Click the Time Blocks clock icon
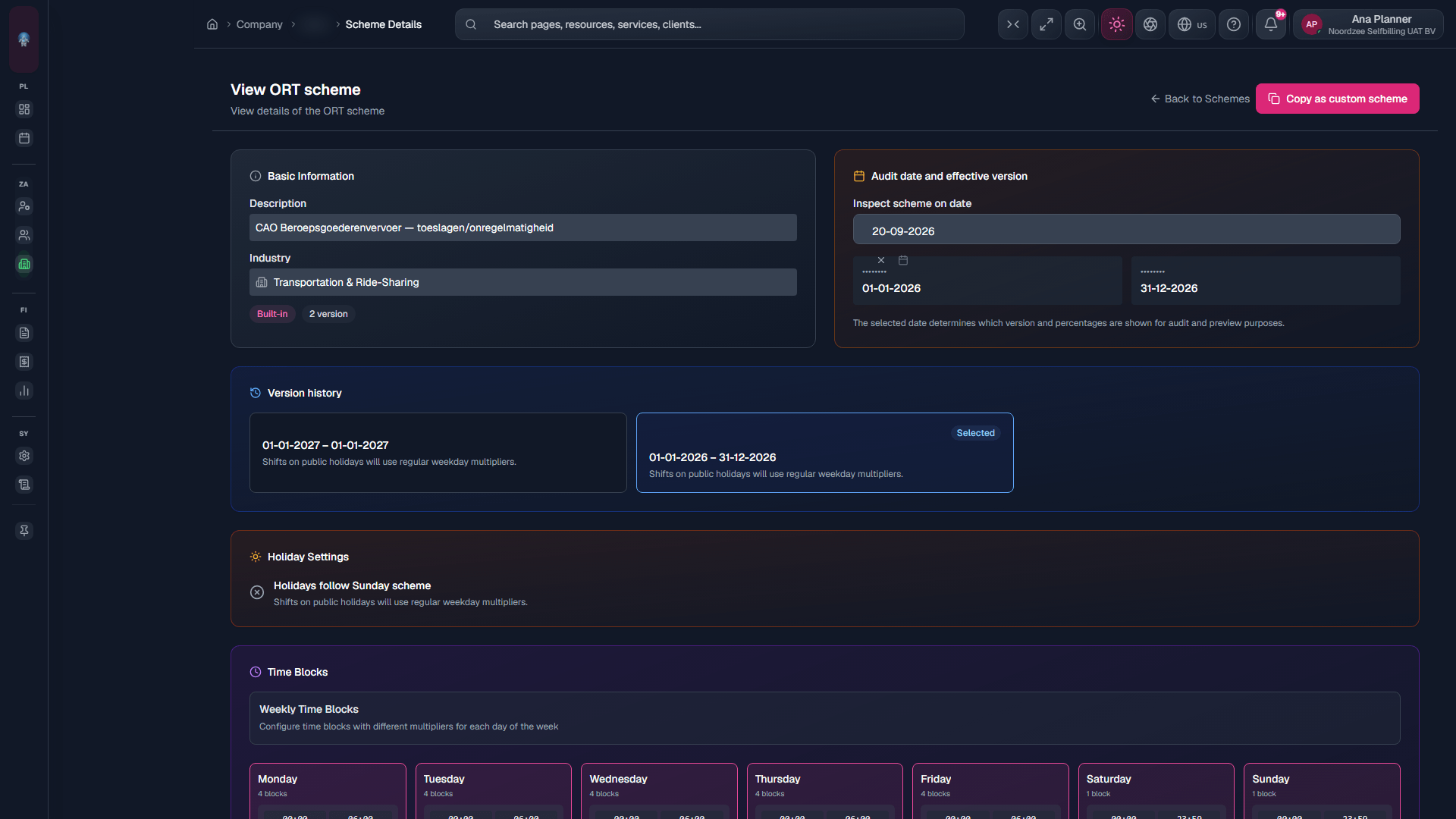This screenshot has height=819, width=1456. tap(256, 672)
